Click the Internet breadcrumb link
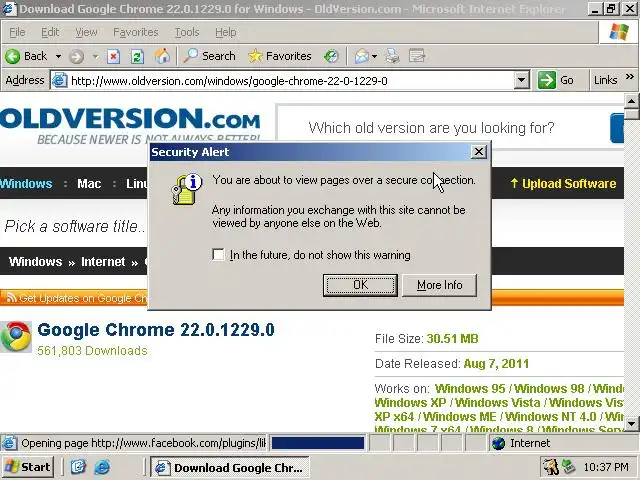The image size is (640, 480). 103,262
